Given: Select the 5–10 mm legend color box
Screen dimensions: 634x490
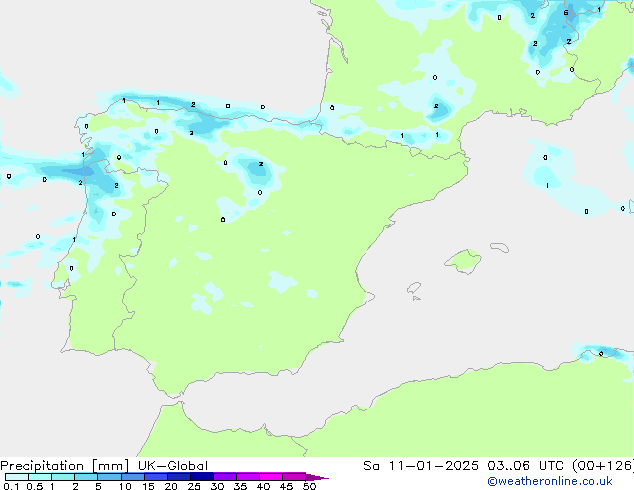Looking at the screenshot, I should [x=109, y=477].
